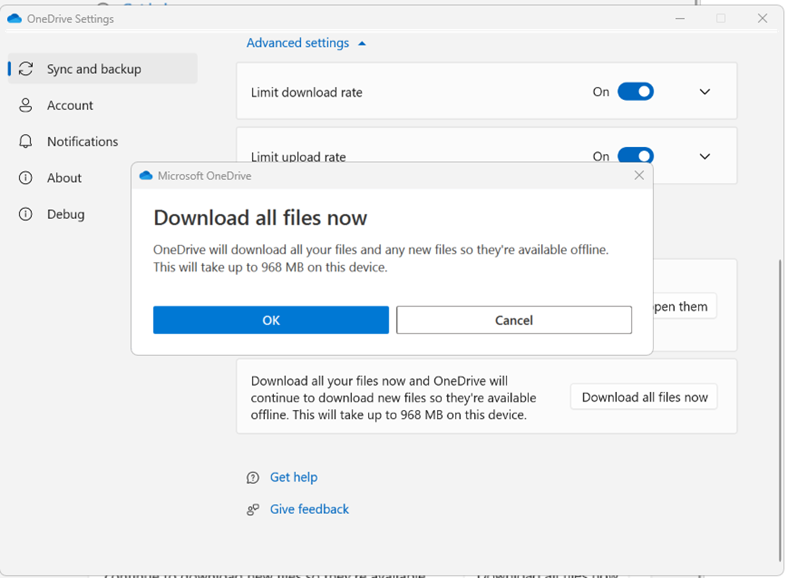Close the OneDrive Settings window

click(762, 19)
